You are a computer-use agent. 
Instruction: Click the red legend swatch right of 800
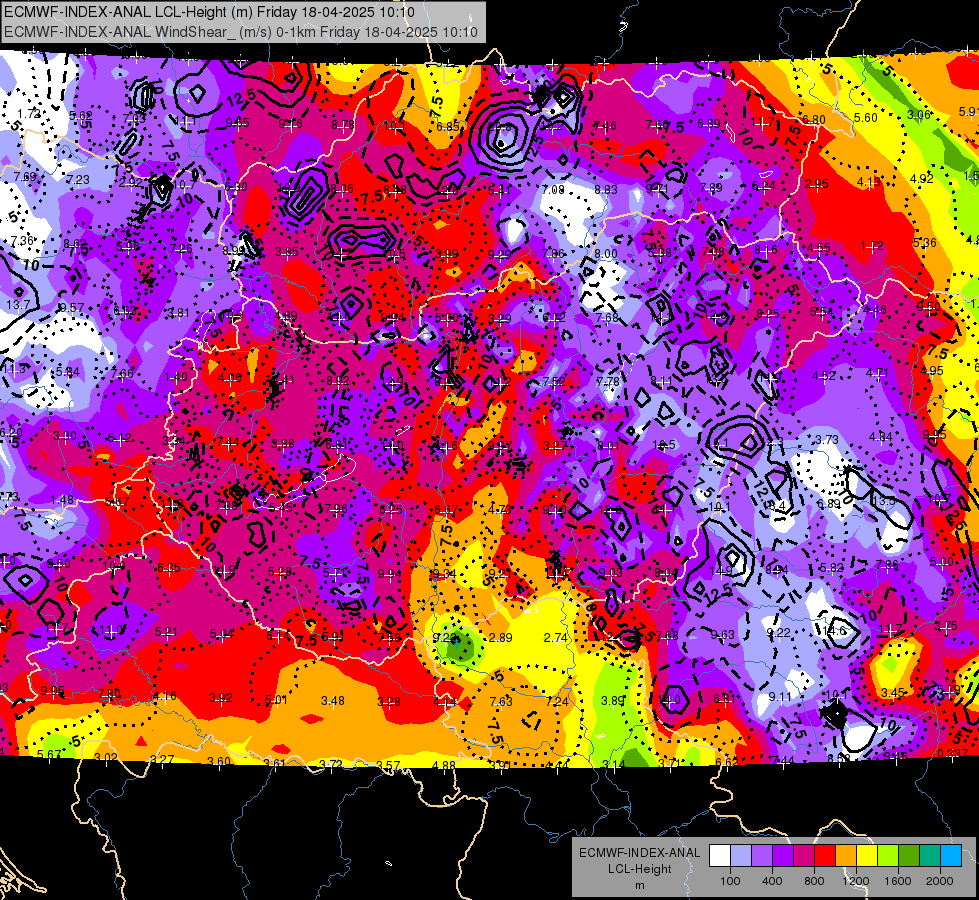point(825,856)
